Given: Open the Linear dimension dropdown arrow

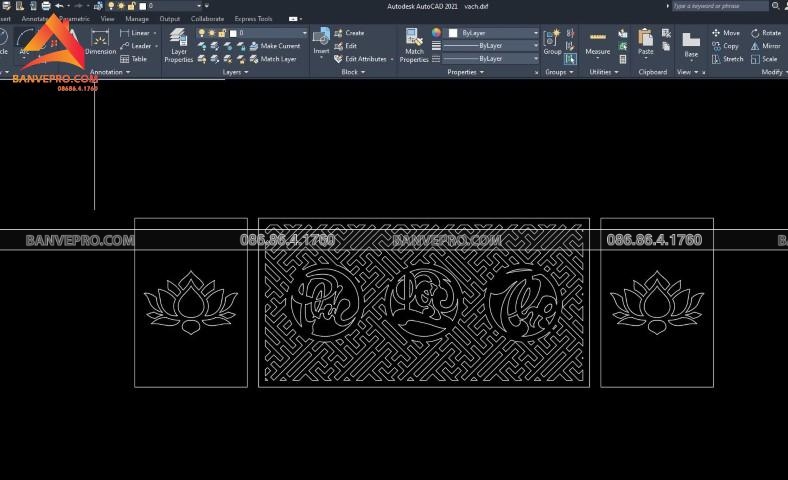Looking at the screenshot, I should (x=155, y=33).
